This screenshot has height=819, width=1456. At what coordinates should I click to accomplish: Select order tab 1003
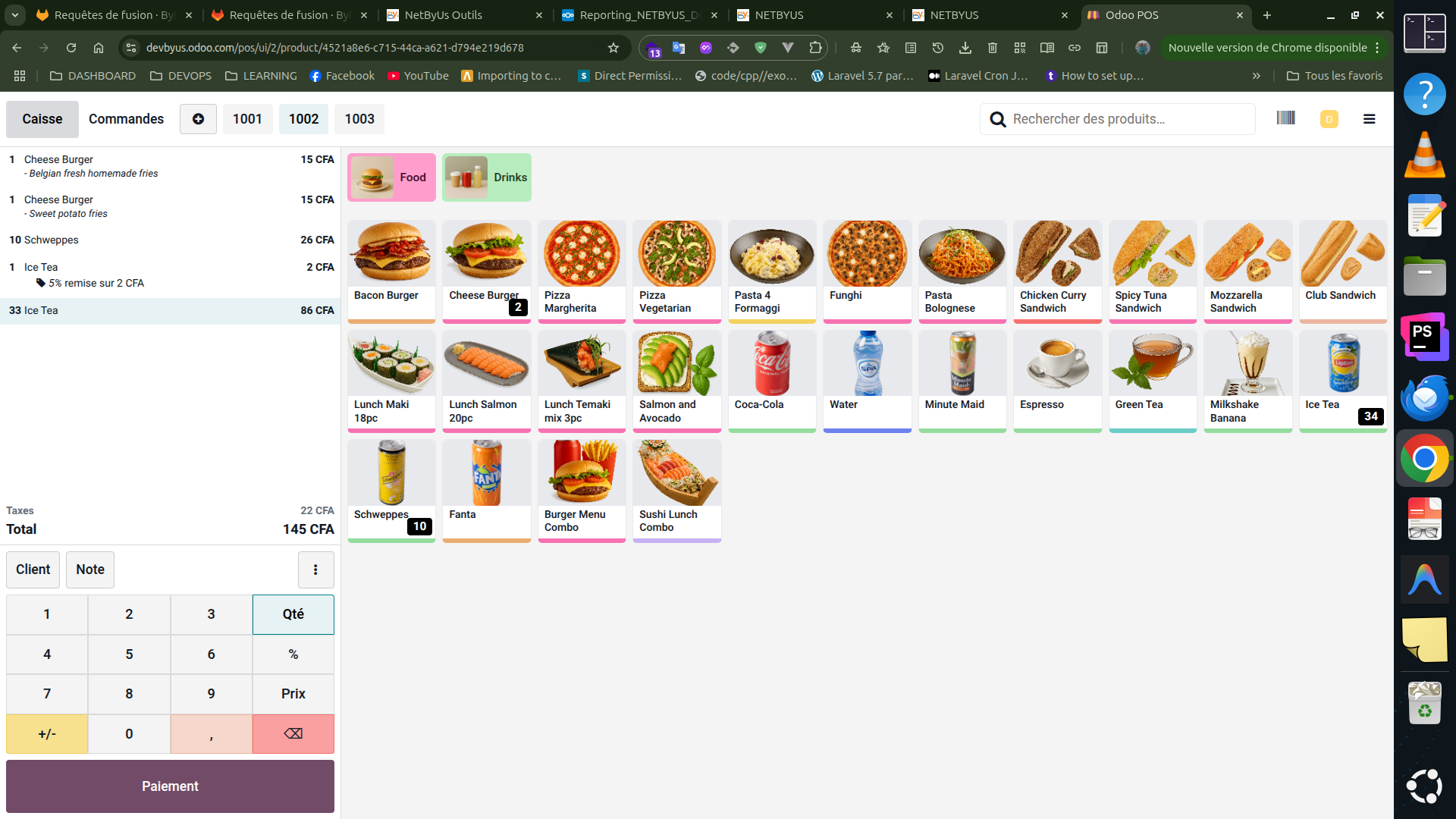click(x=359, y=119)
